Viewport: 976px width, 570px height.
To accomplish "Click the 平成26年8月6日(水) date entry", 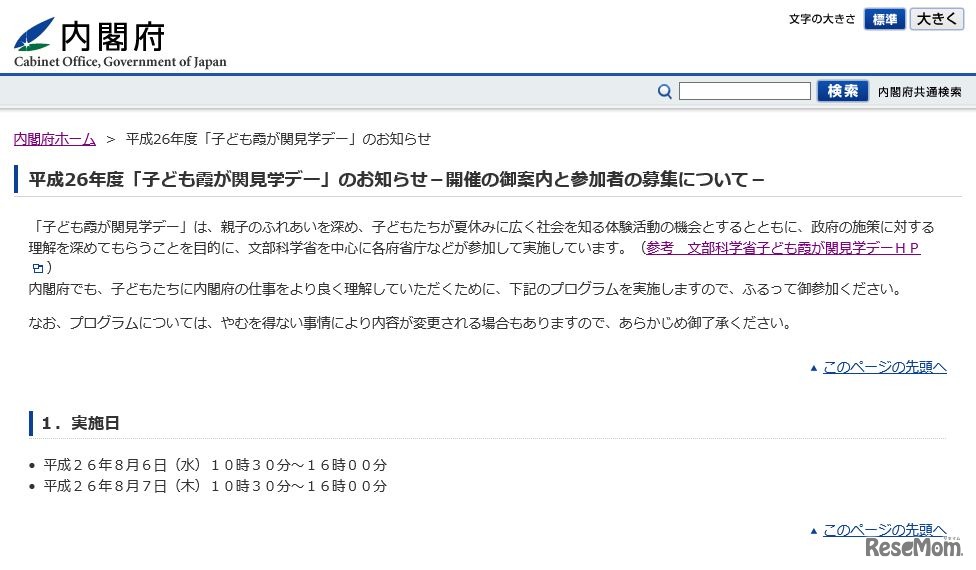I will point(215,465).
